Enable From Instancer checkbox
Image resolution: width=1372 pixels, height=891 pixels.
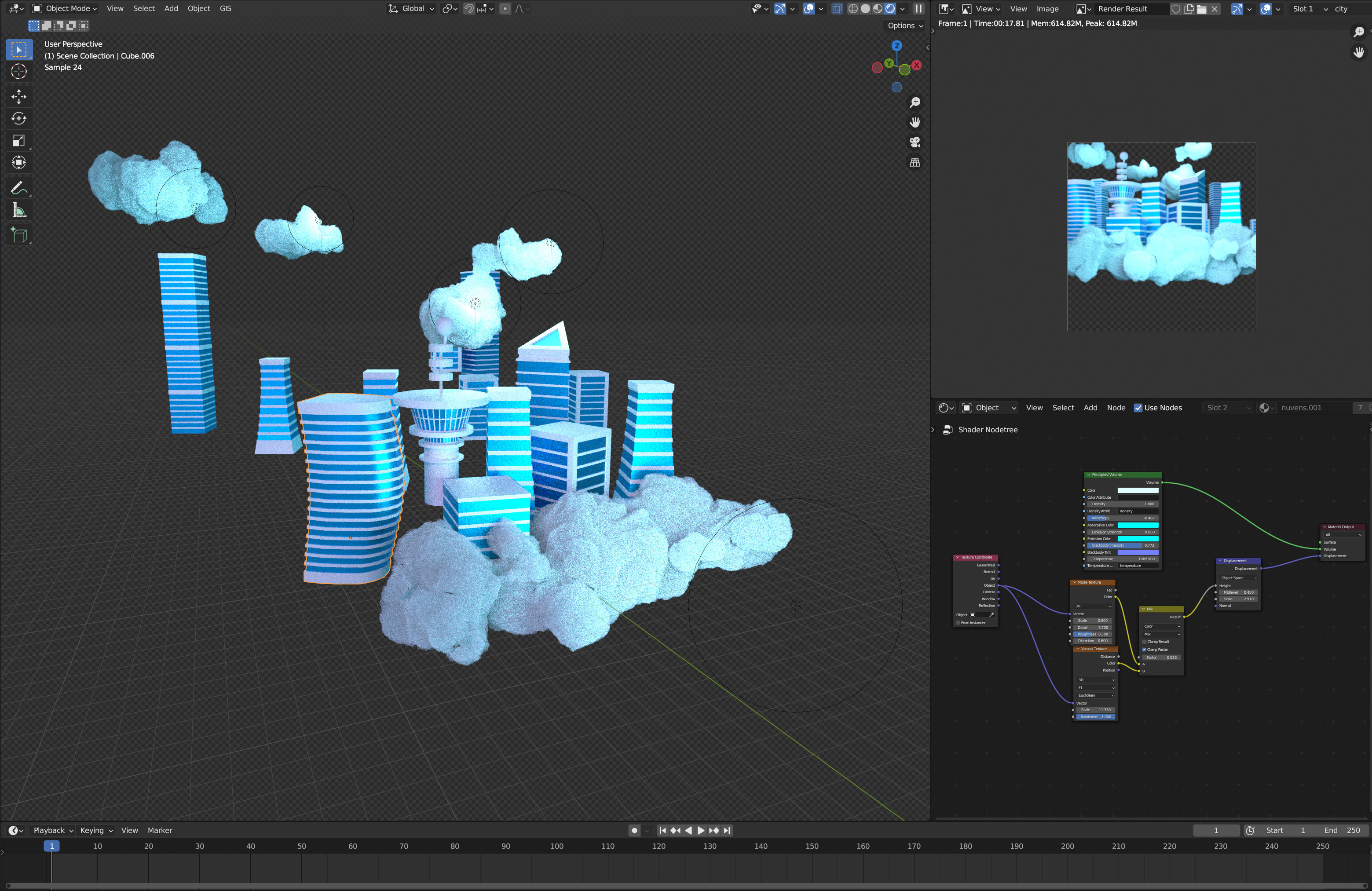click(958, 623)
